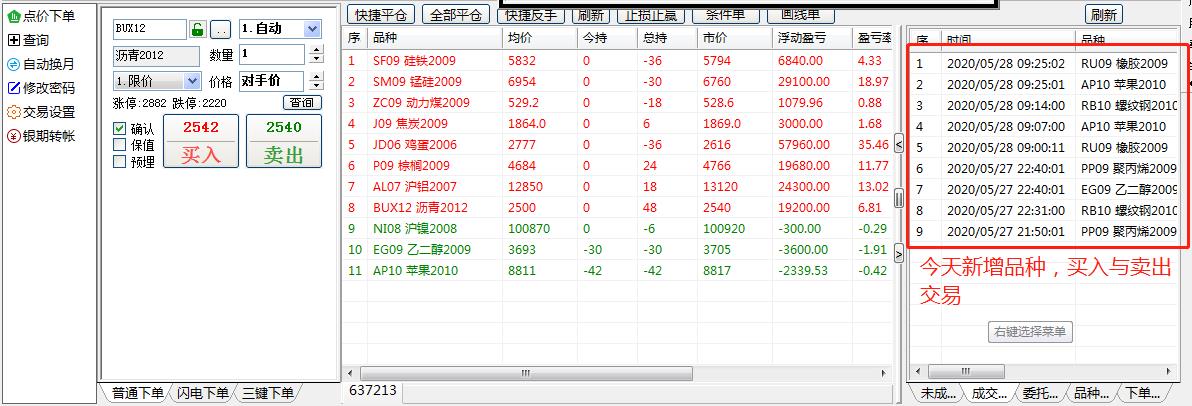Click 刷新 next to 快捷反手
Viewport: 1192px width, 406px height.
tap(591, 14)
